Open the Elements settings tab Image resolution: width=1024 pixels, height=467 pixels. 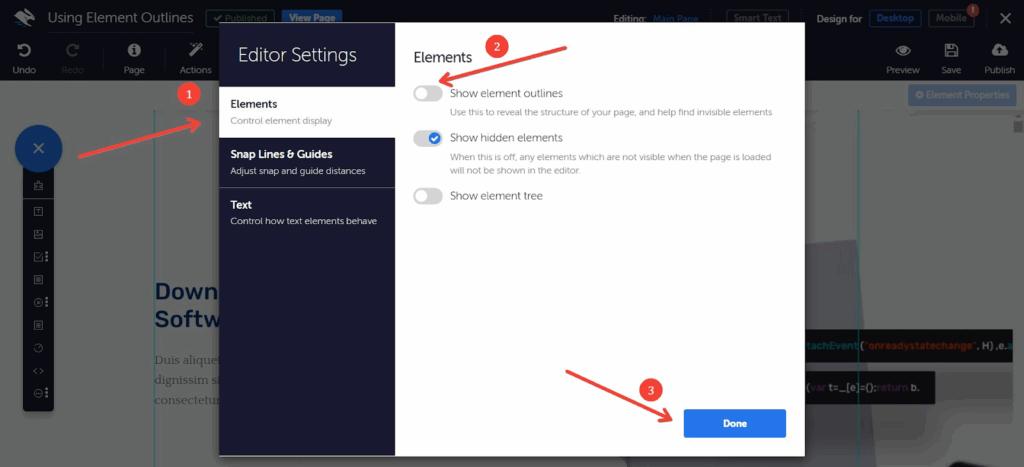point(307,112)
